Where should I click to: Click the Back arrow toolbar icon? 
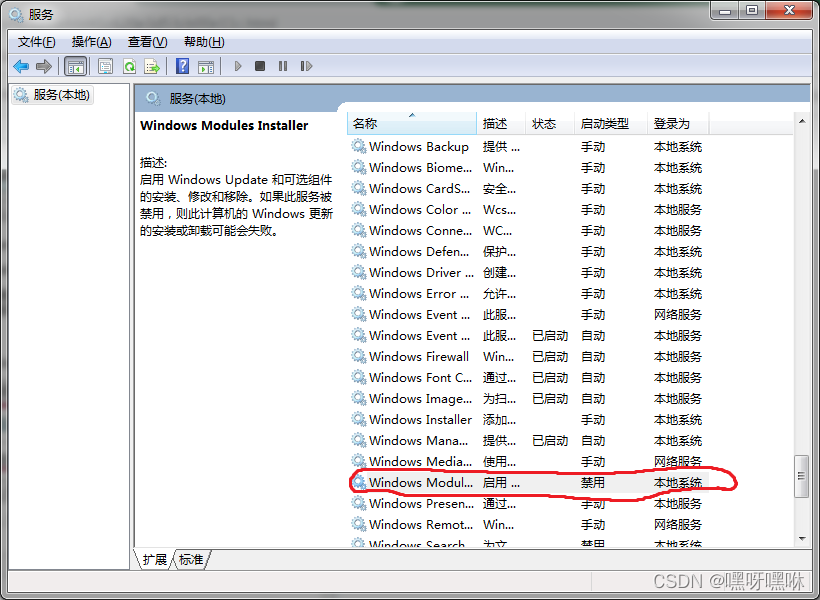tap(21, 66)
